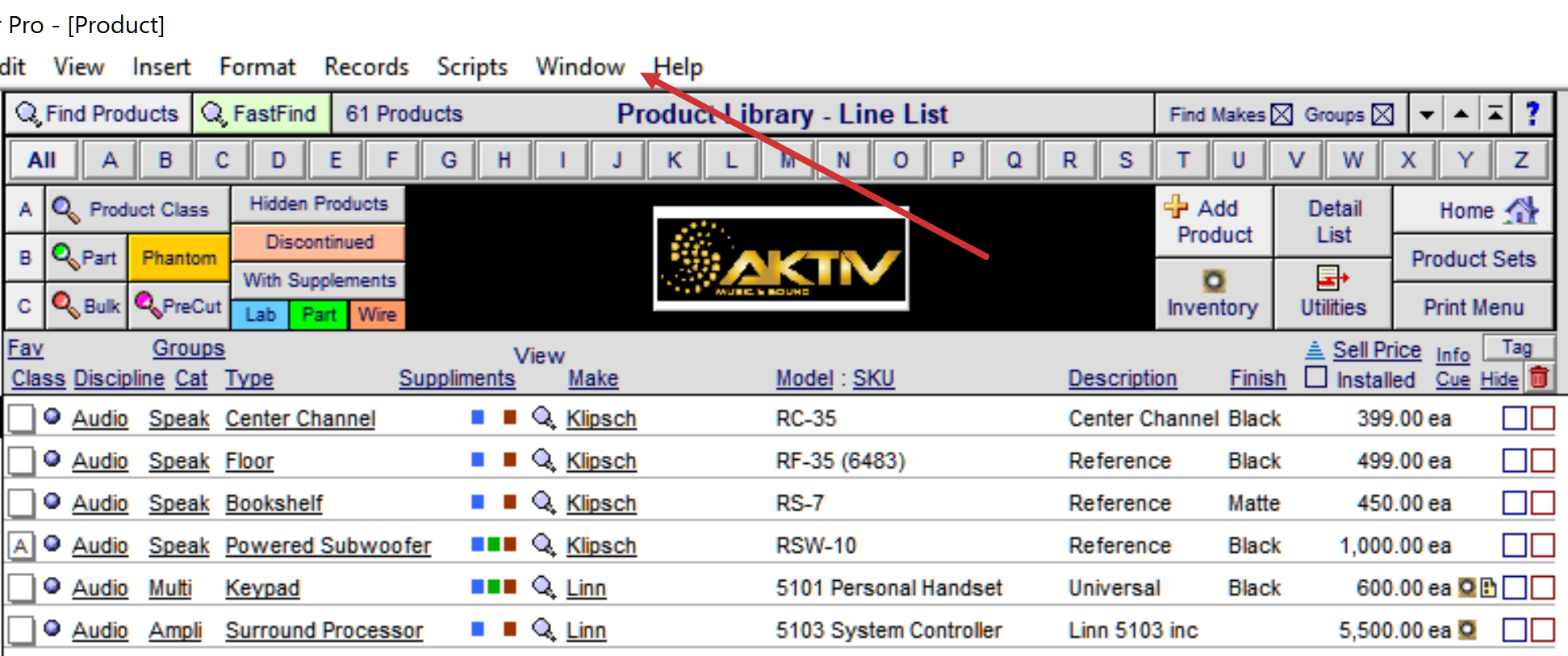Sort by Description column header
The width and height of the screenshot is (1568, 656).
tap(1123, 378)
